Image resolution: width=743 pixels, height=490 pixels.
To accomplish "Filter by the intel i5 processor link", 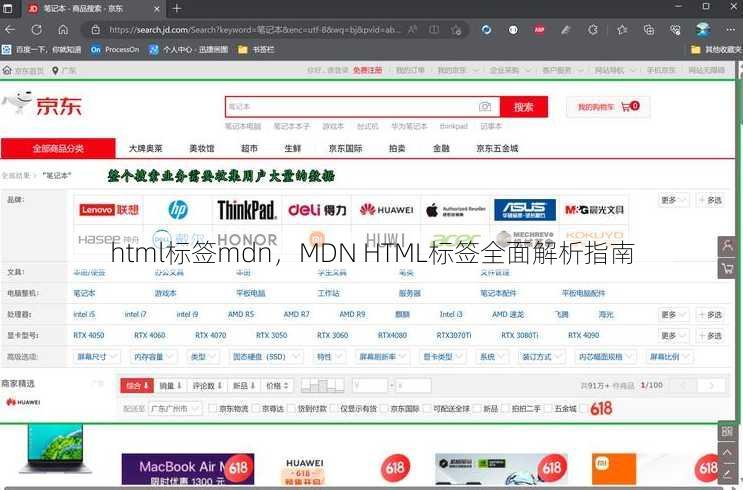I will [x=84, y=314].
